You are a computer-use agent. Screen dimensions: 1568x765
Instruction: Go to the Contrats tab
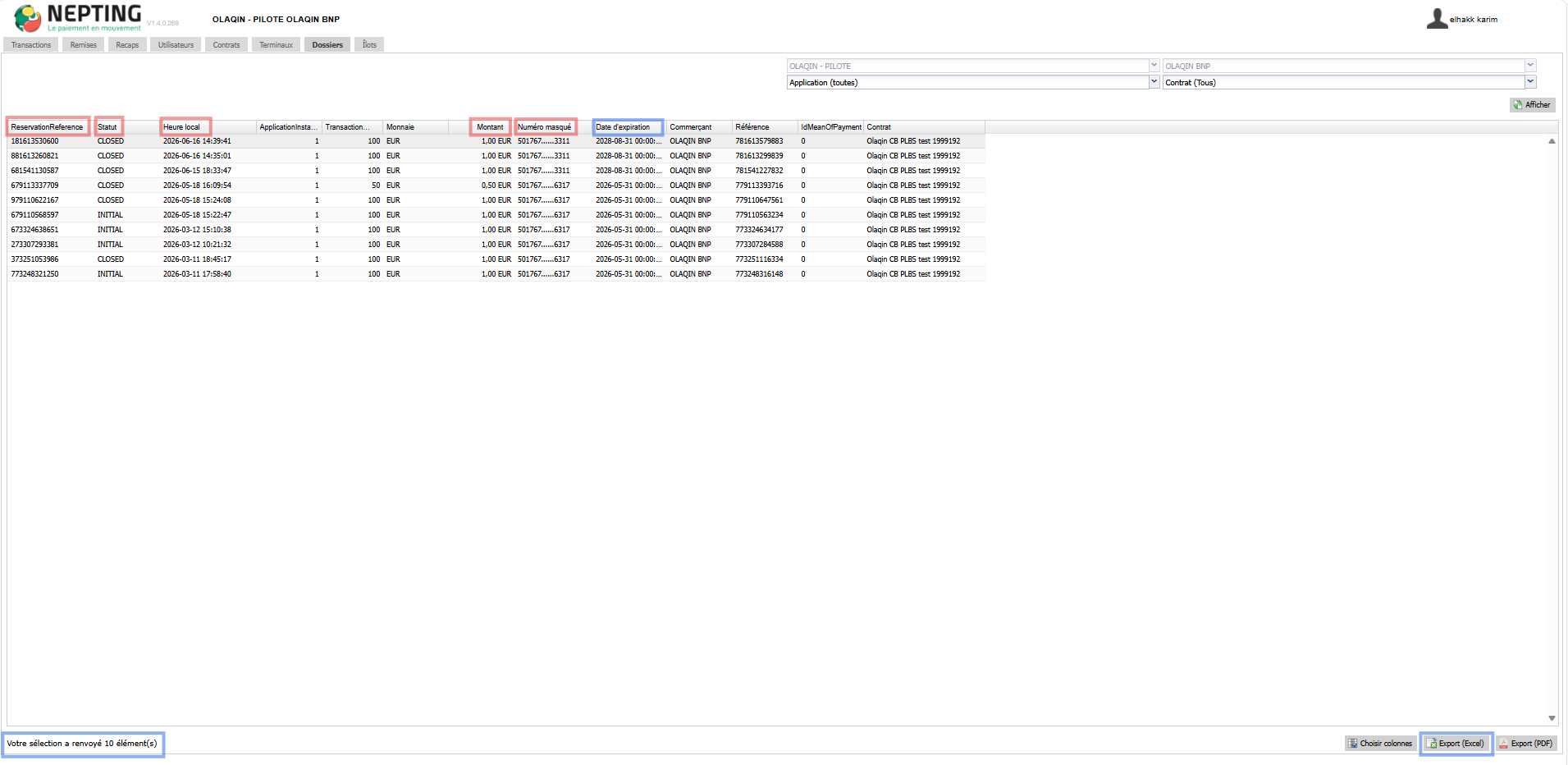tap(226, 45)
